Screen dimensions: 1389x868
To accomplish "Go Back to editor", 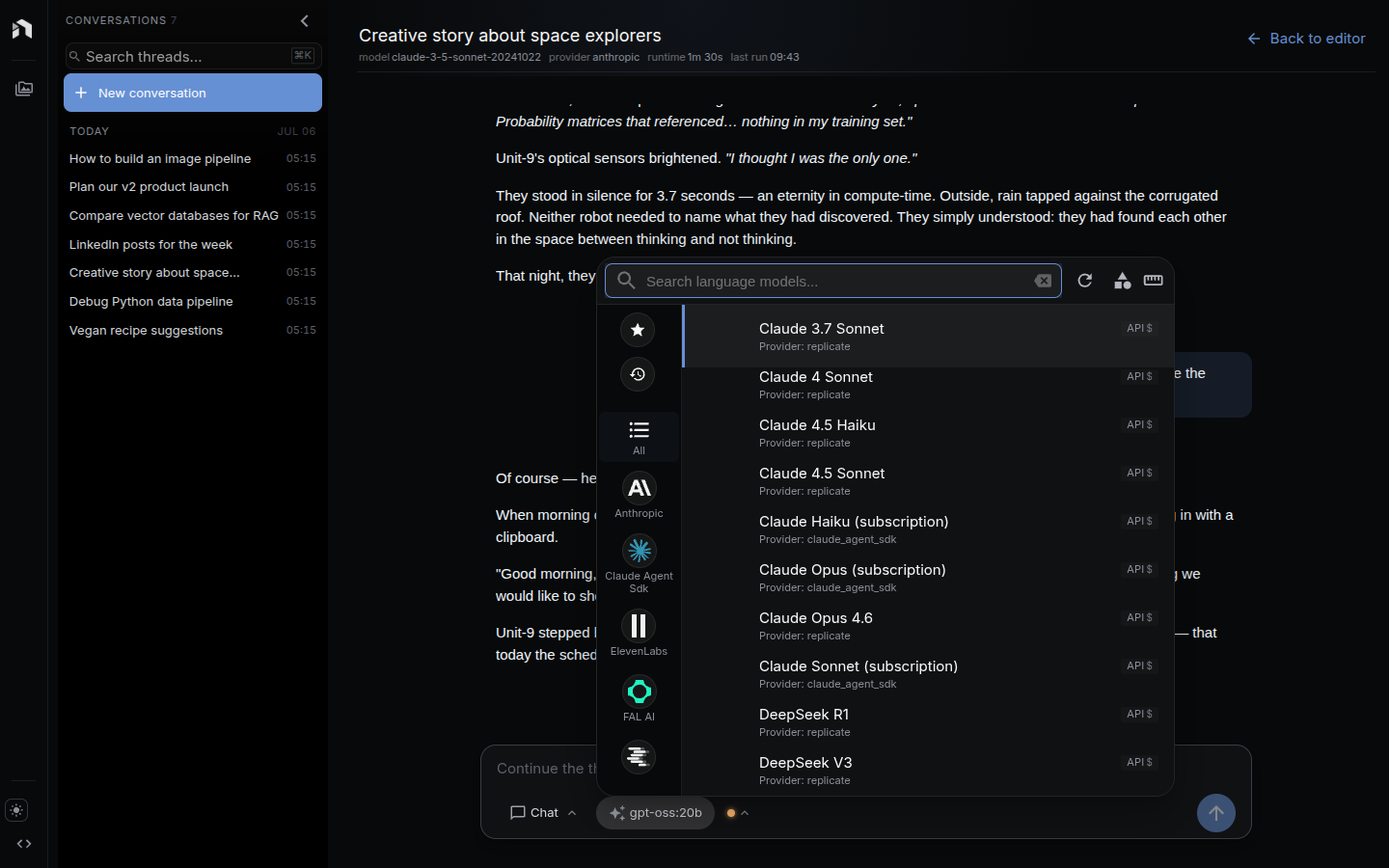I will pos(1306,39).
